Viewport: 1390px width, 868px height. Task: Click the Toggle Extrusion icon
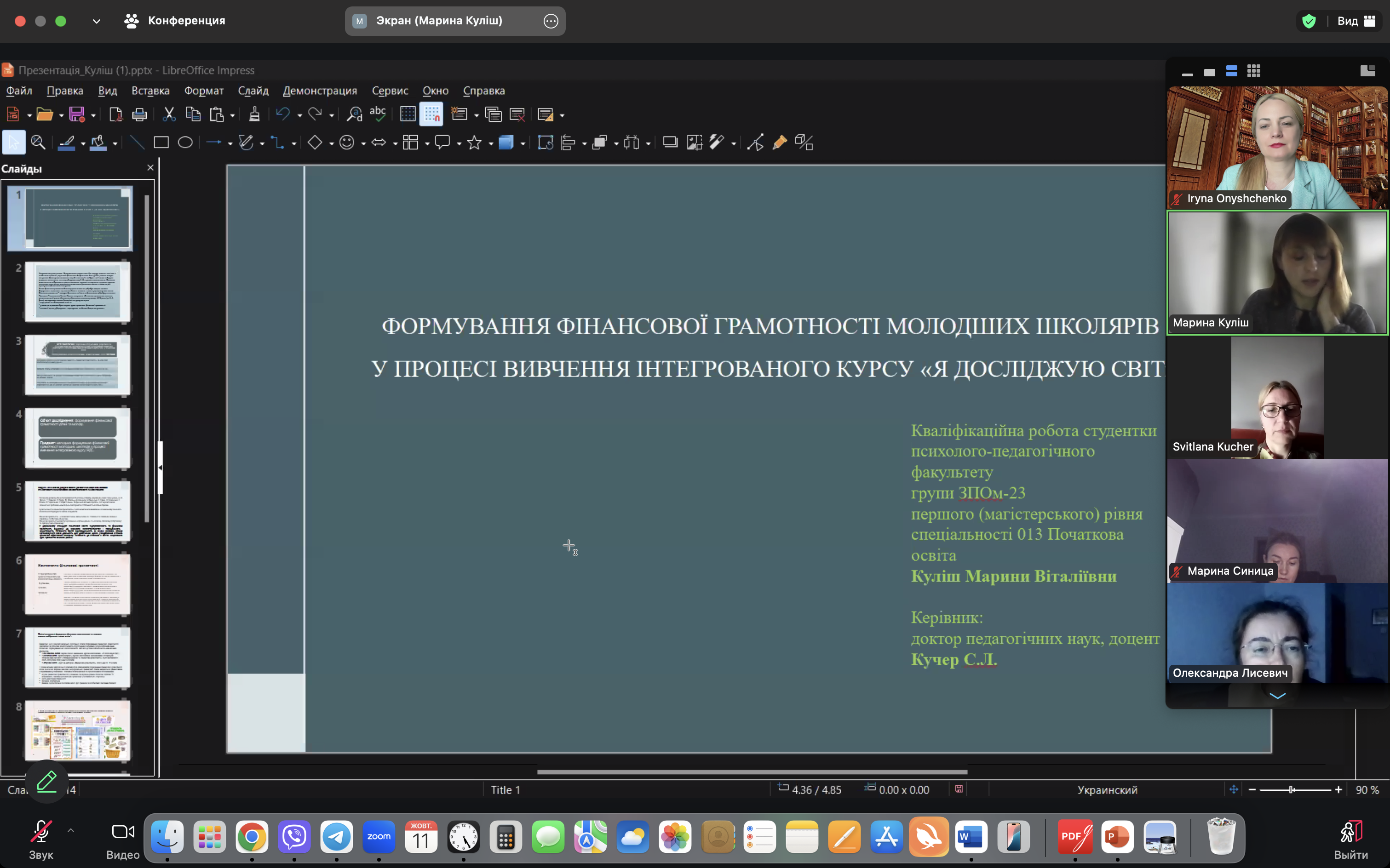pos(804,143)
